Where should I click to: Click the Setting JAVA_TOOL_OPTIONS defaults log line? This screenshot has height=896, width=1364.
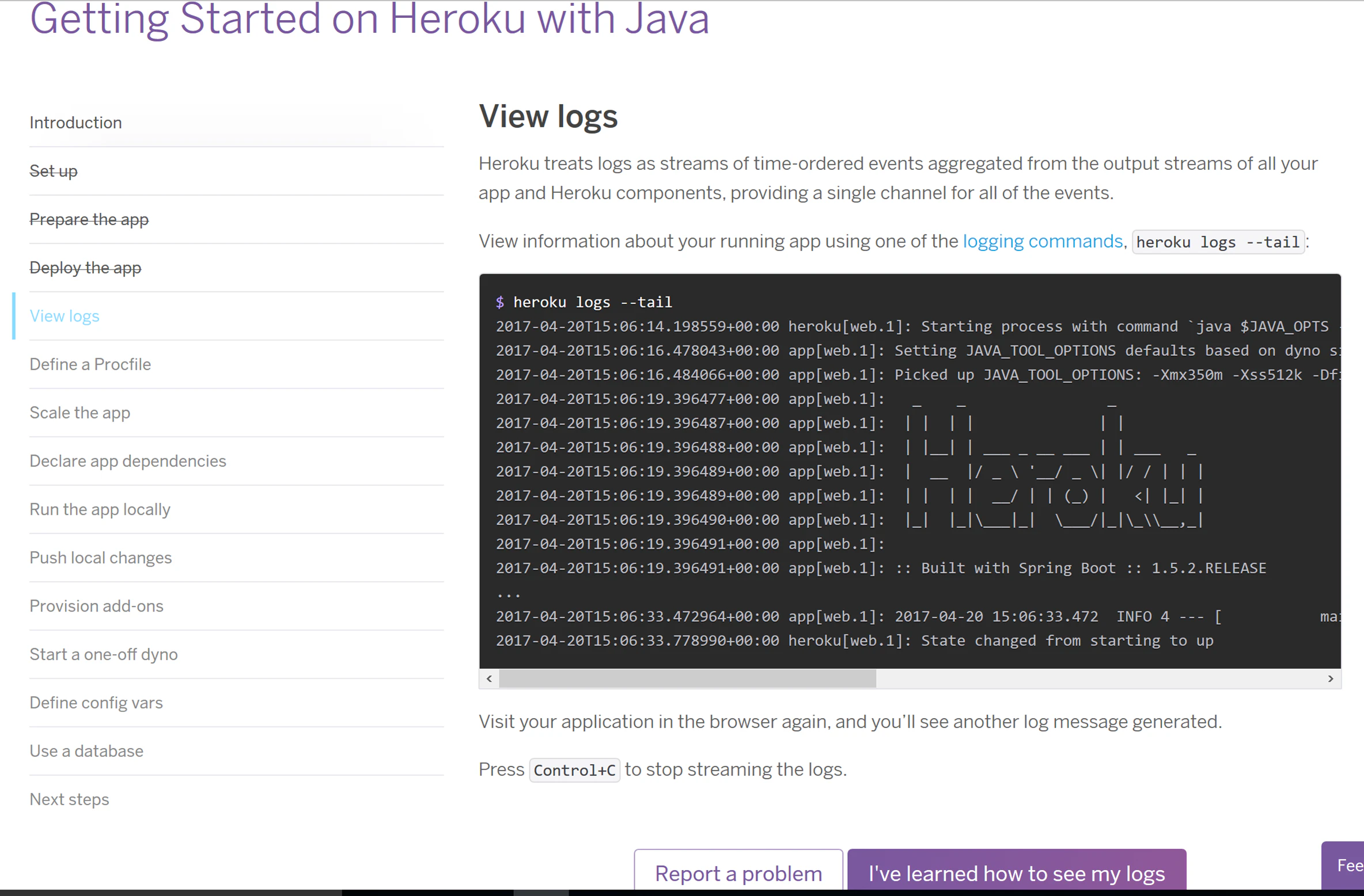tap(918, 351)
